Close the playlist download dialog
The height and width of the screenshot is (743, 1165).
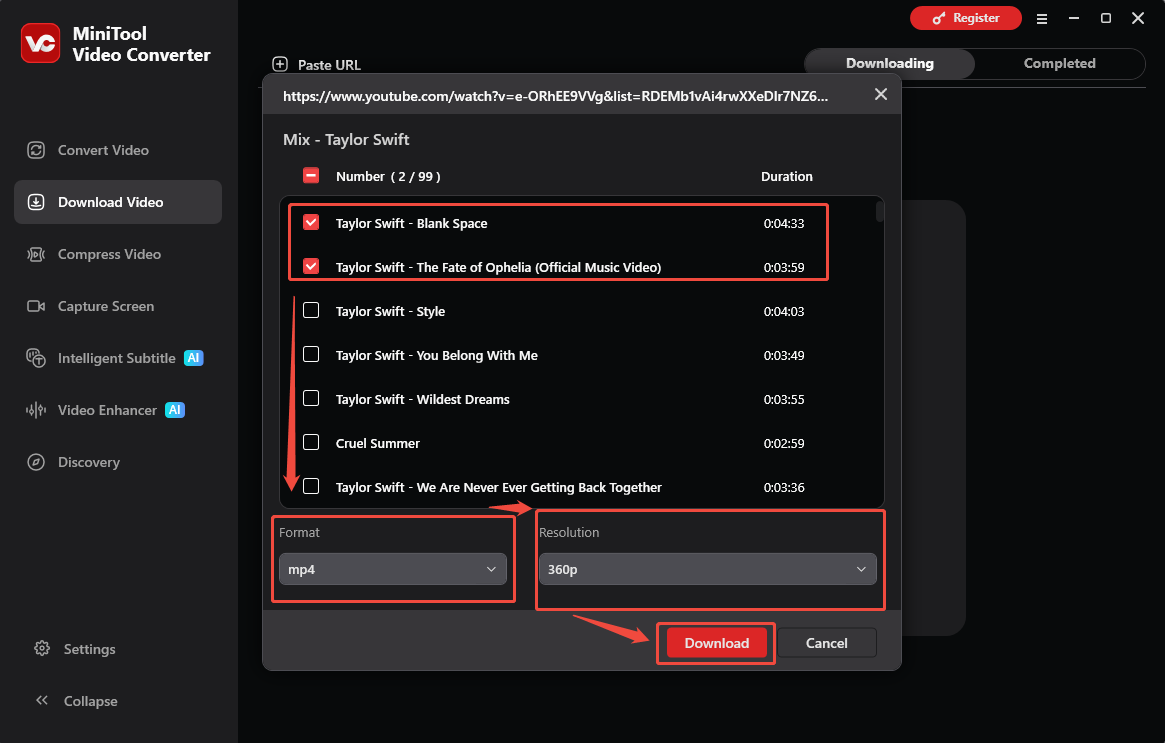point(881,94)
